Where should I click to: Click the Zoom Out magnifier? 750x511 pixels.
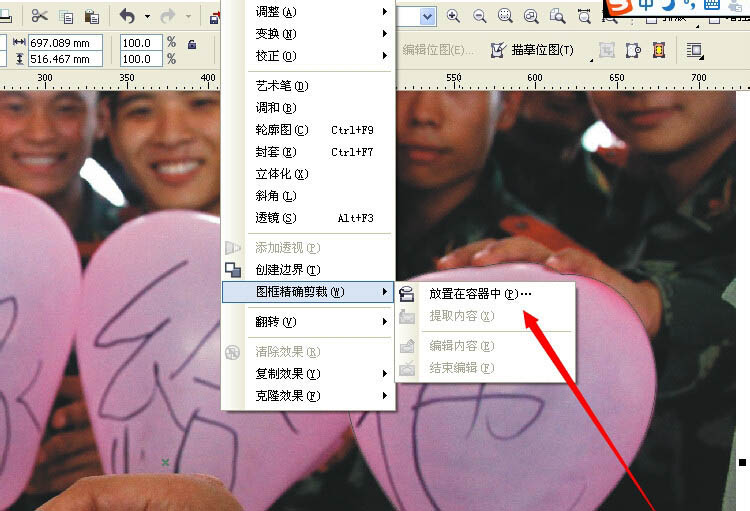click(479, 16)
